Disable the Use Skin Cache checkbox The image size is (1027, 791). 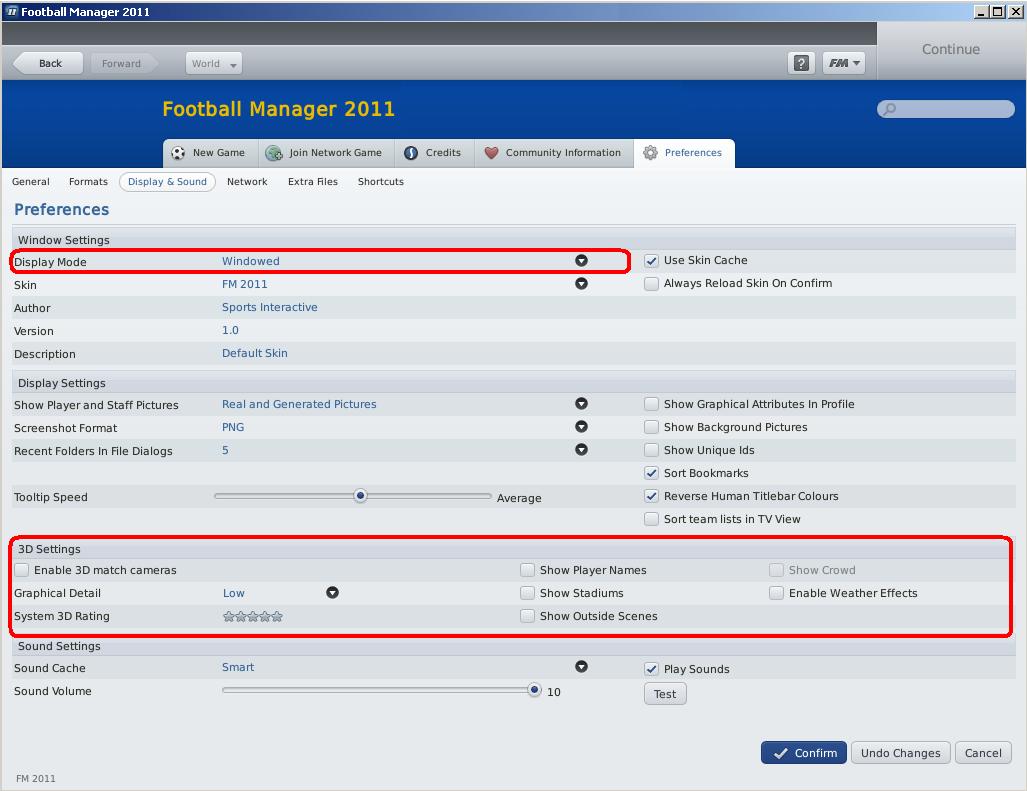(x=651, y=261)
